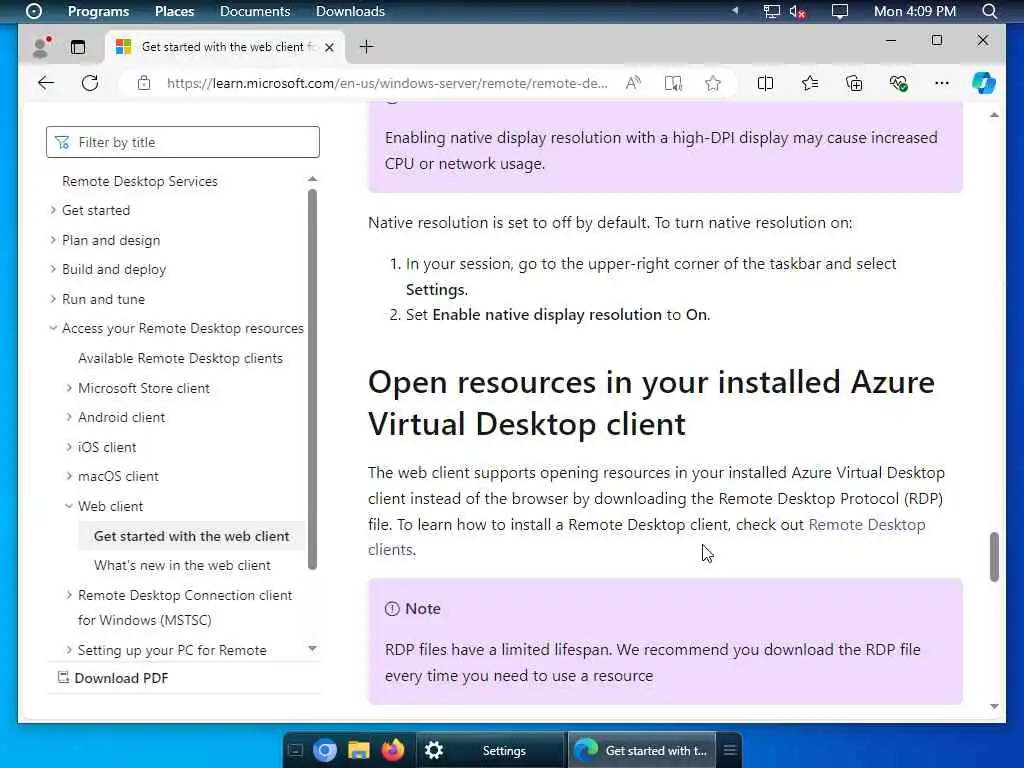Click the Mon 4:09 PM clock
Screen dimensions: 1024x768
[914, 11]
